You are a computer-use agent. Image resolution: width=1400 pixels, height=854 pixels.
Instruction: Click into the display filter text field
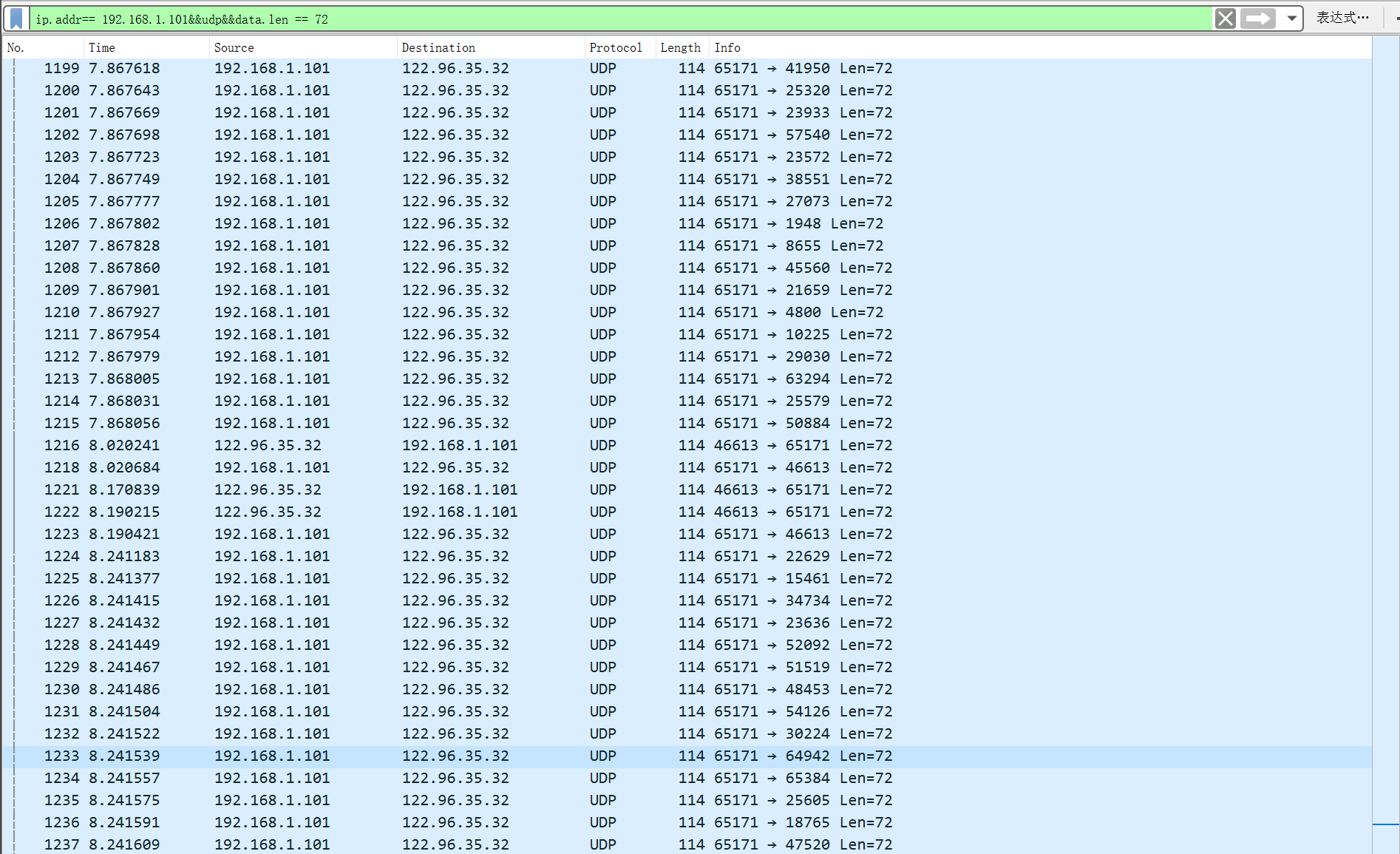pos(621,19)
